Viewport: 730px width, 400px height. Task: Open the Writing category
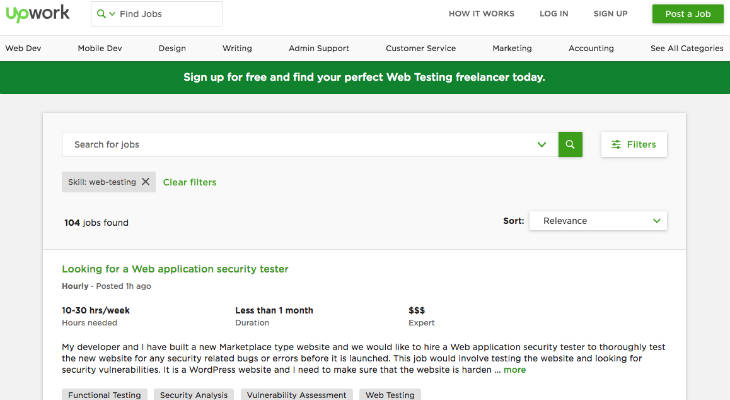point(237,48)
